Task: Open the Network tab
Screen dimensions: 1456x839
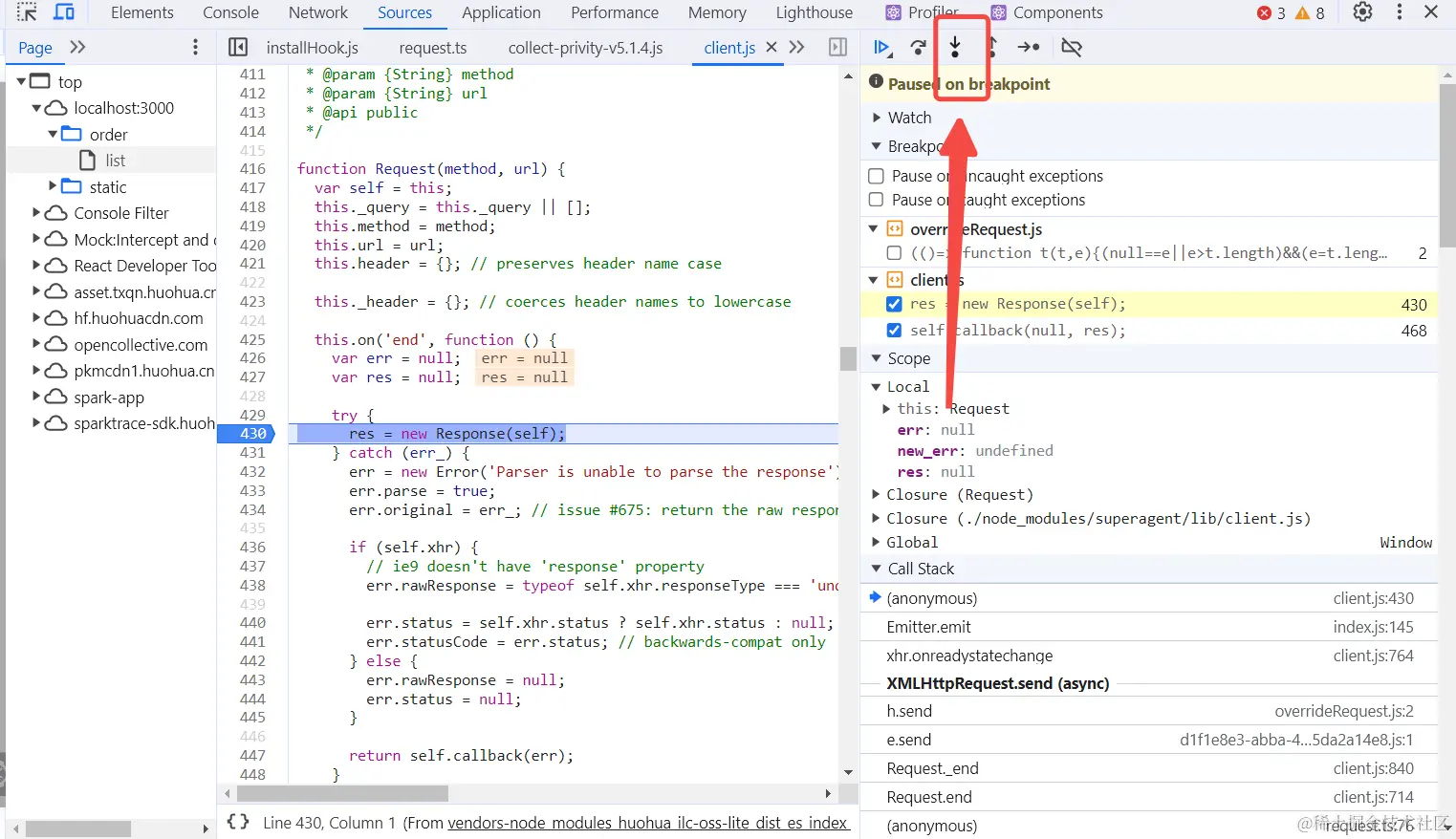Action: click(x=318, y=12)
